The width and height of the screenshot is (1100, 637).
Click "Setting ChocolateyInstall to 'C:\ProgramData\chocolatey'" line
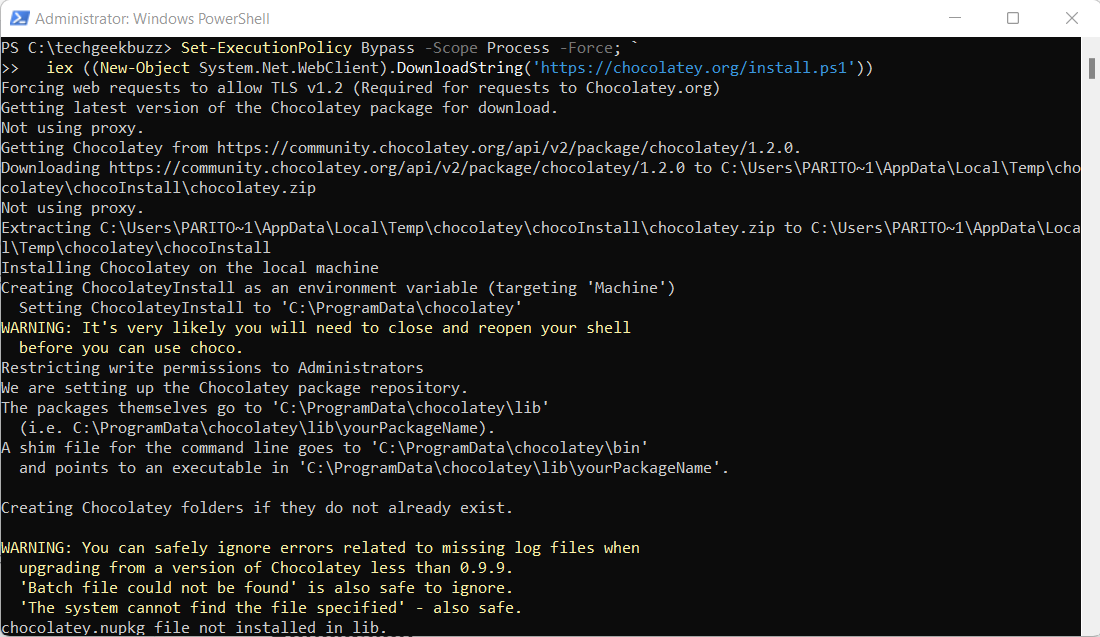pos(270,308)
